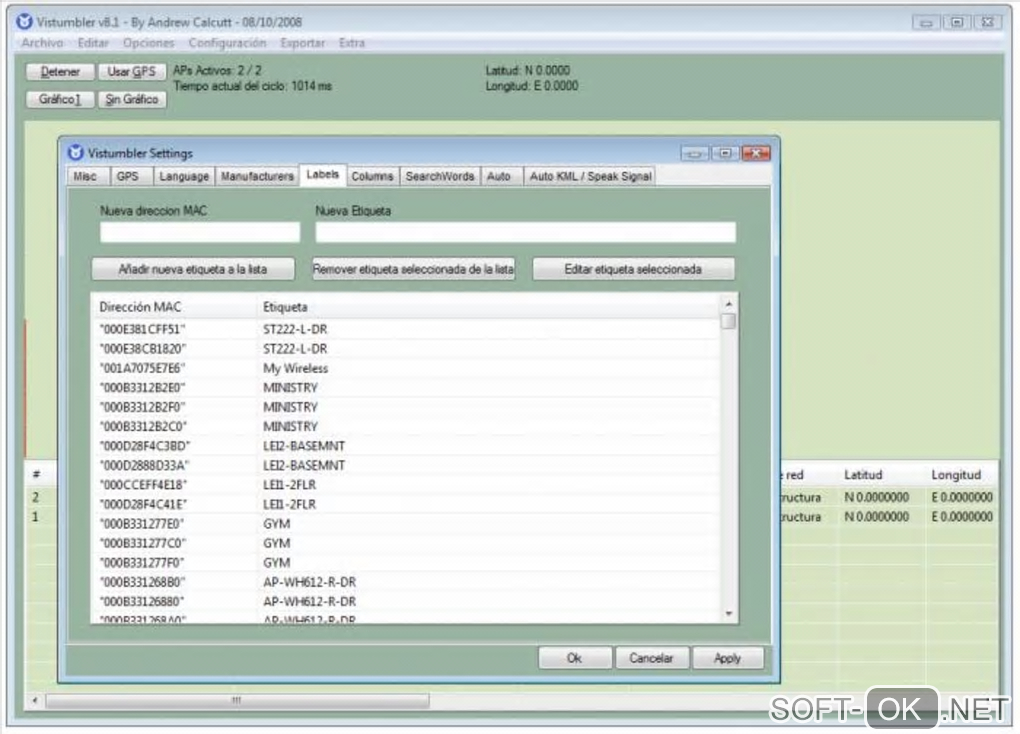Click the main window horizontal scrollbar thumb
The image size is (1020, 734).
click(237, 701)
